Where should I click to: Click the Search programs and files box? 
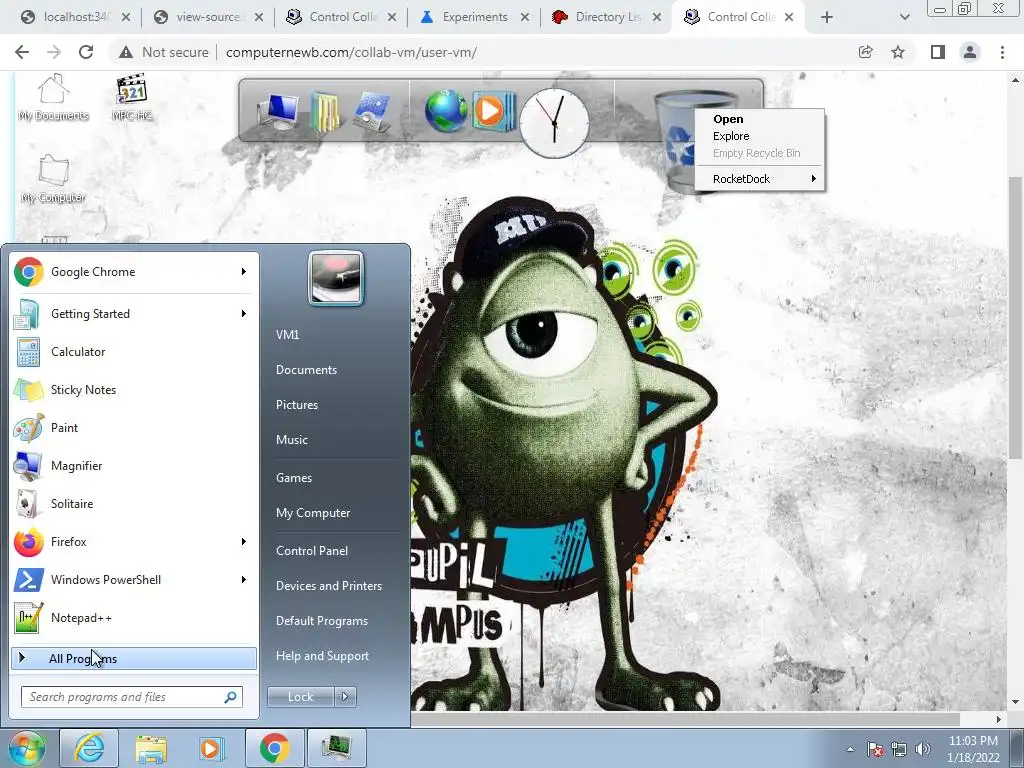[132, 697]
